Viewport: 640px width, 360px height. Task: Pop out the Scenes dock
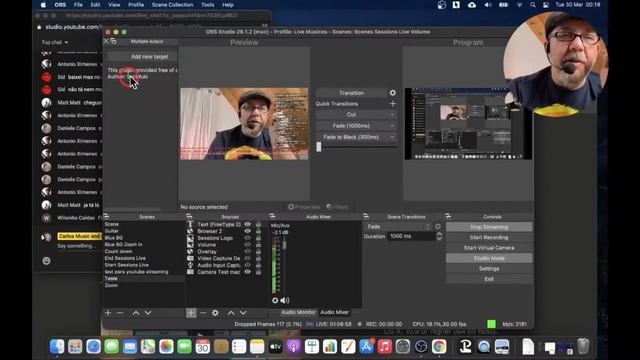pyautogui.click(x=106, y=216)
